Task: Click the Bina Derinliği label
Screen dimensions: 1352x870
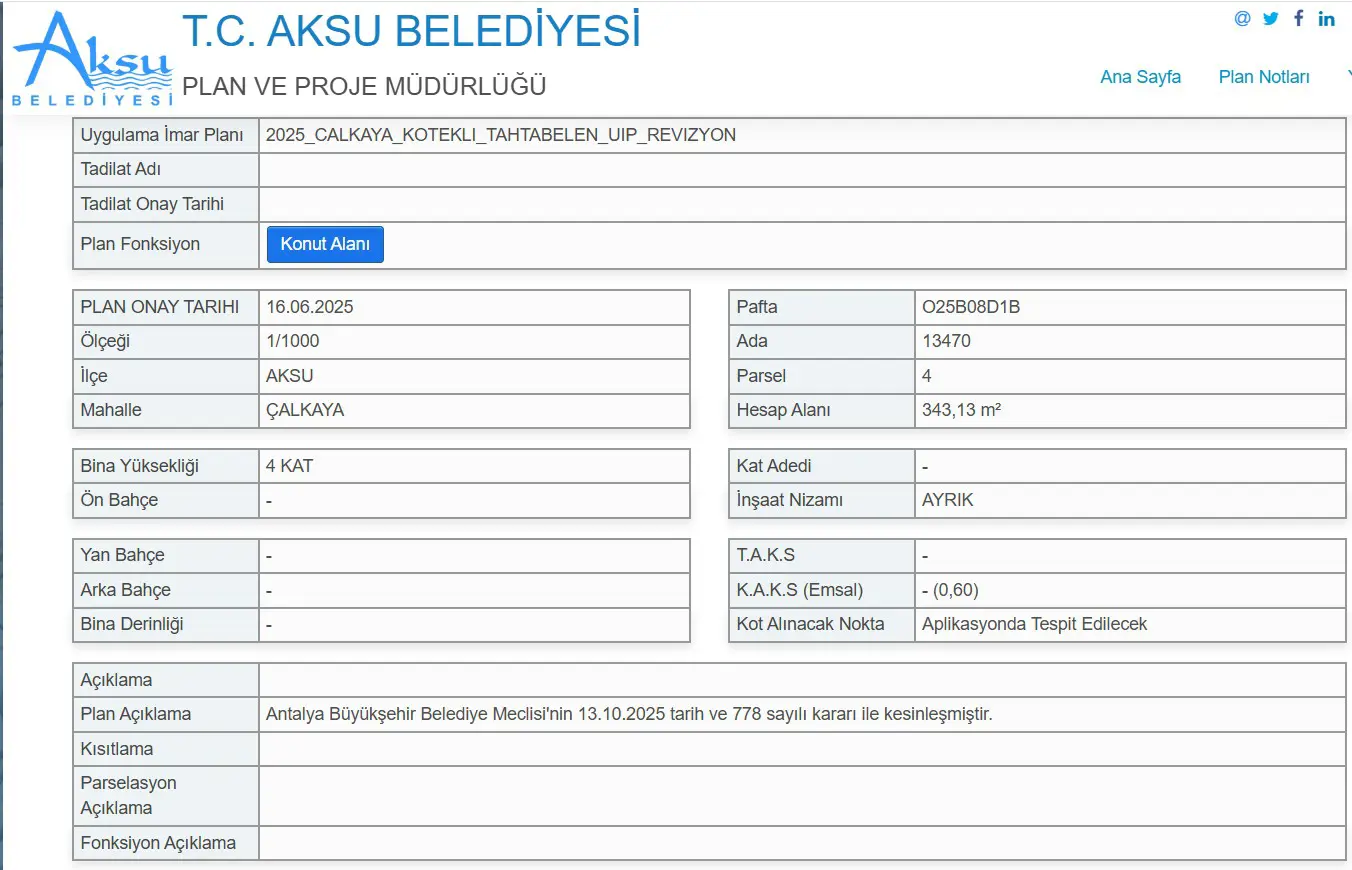Action: point(132,624)
